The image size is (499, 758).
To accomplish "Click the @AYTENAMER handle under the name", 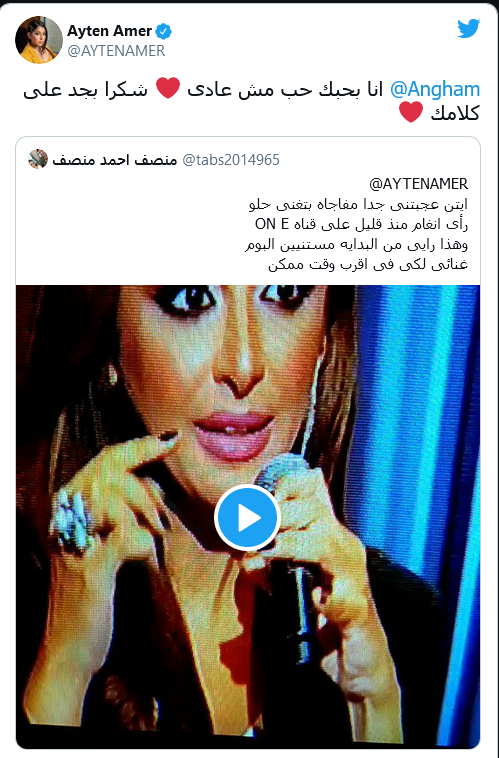I will click(x=116, y=51).
